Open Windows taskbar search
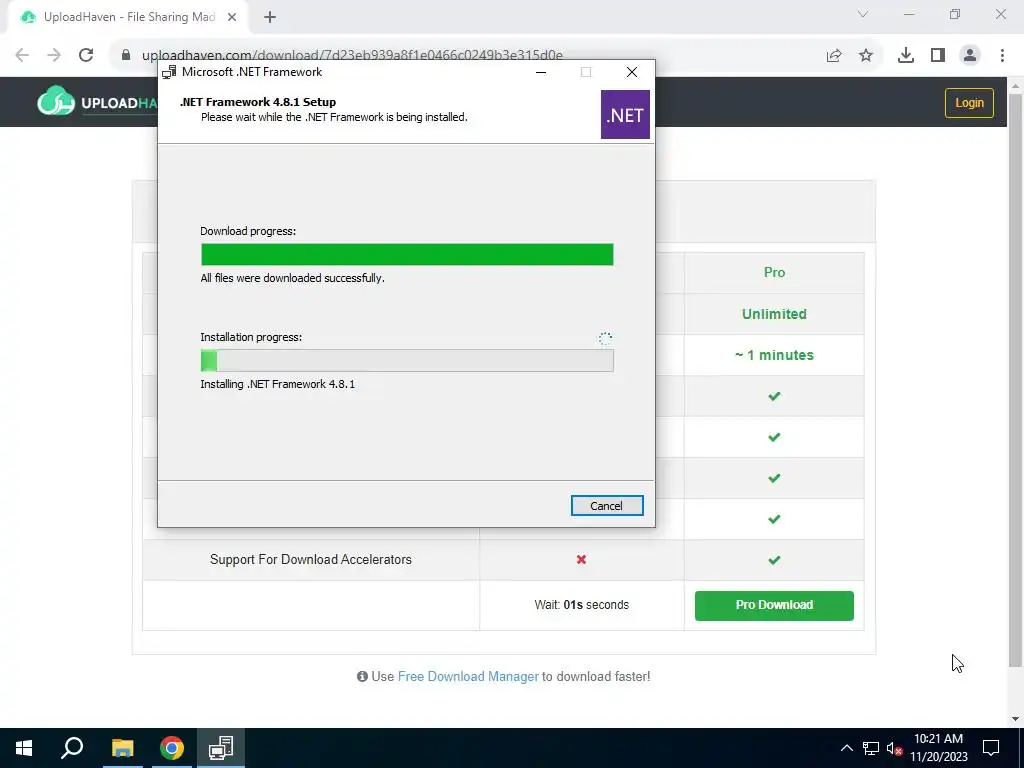The width and height of the screenshot is (1024, 768). point(72,748)
